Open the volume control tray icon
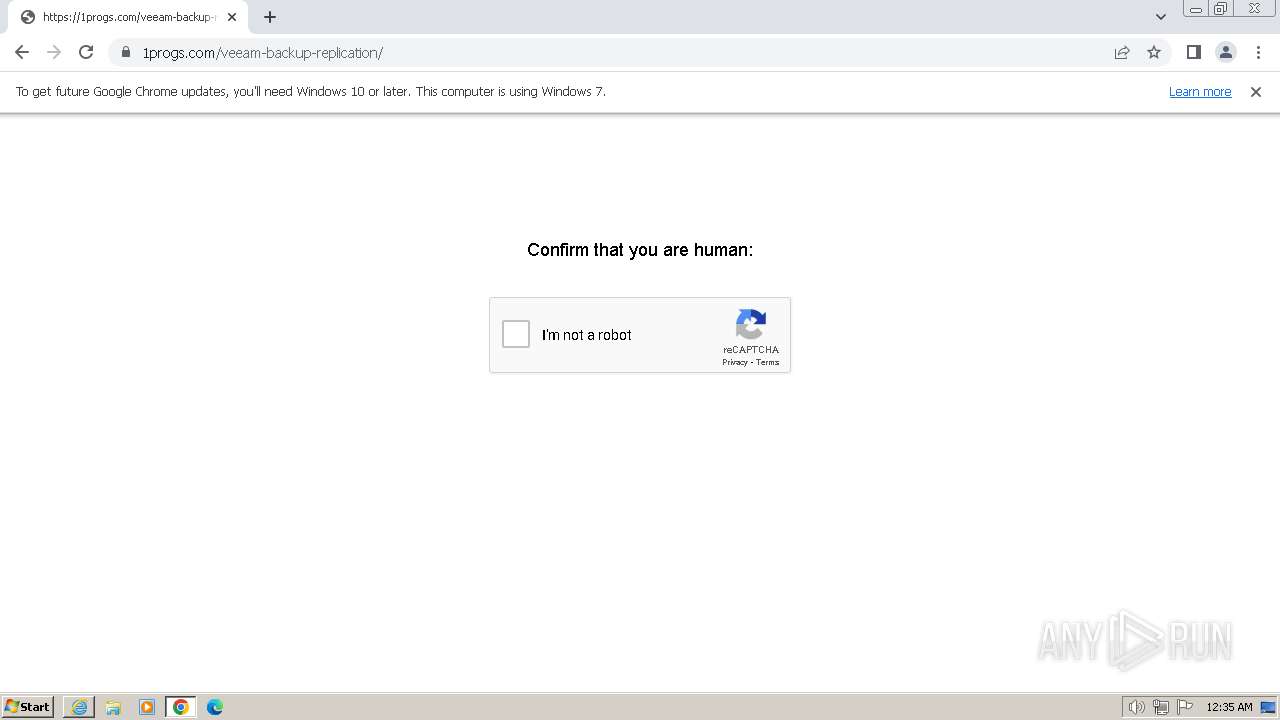The height and width of the screenshot is (720, 1280). click(1136, 707)
